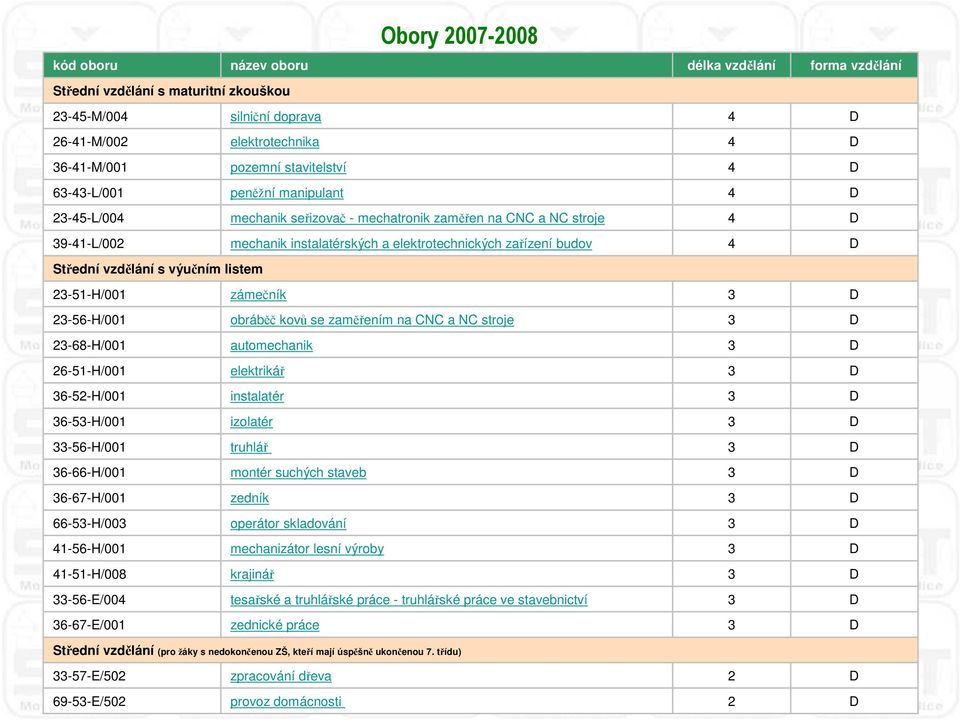Select Střední vzdělání s maturitní zkouškou heading
The width and height of the screenshot is (960, 720).
(x=171, y=91)
